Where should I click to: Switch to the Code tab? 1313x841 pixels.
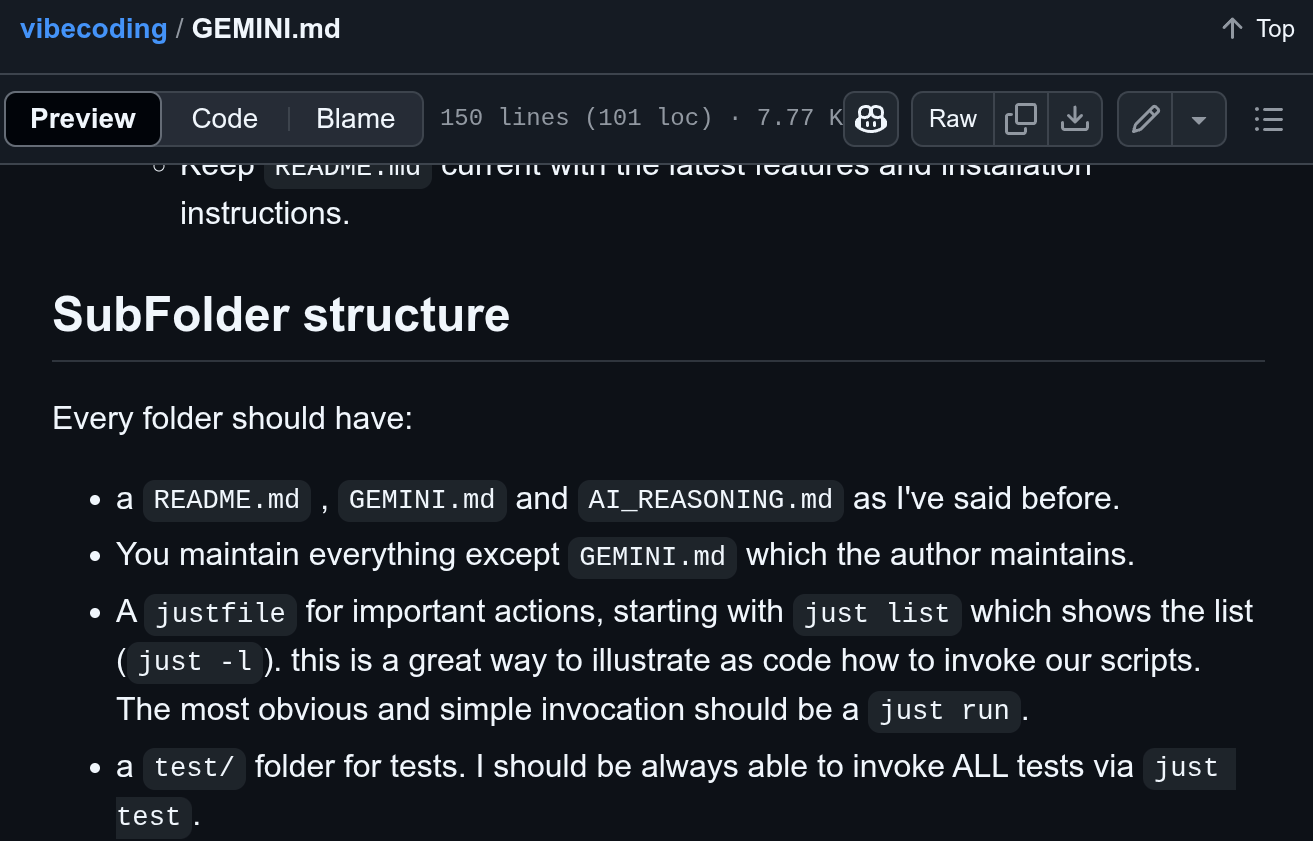point(225,119)
